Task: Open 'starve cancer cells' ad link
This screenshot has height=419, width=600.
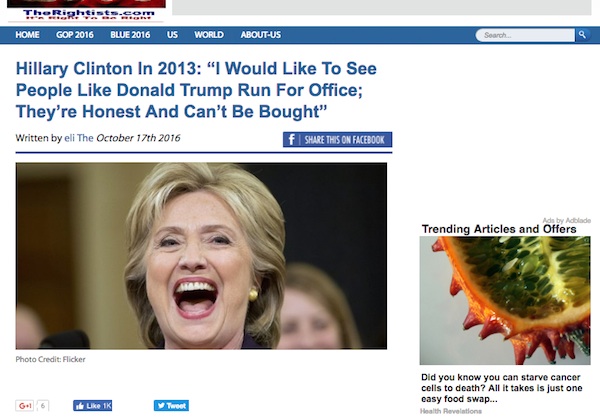Action: click(x=501, y=388)
